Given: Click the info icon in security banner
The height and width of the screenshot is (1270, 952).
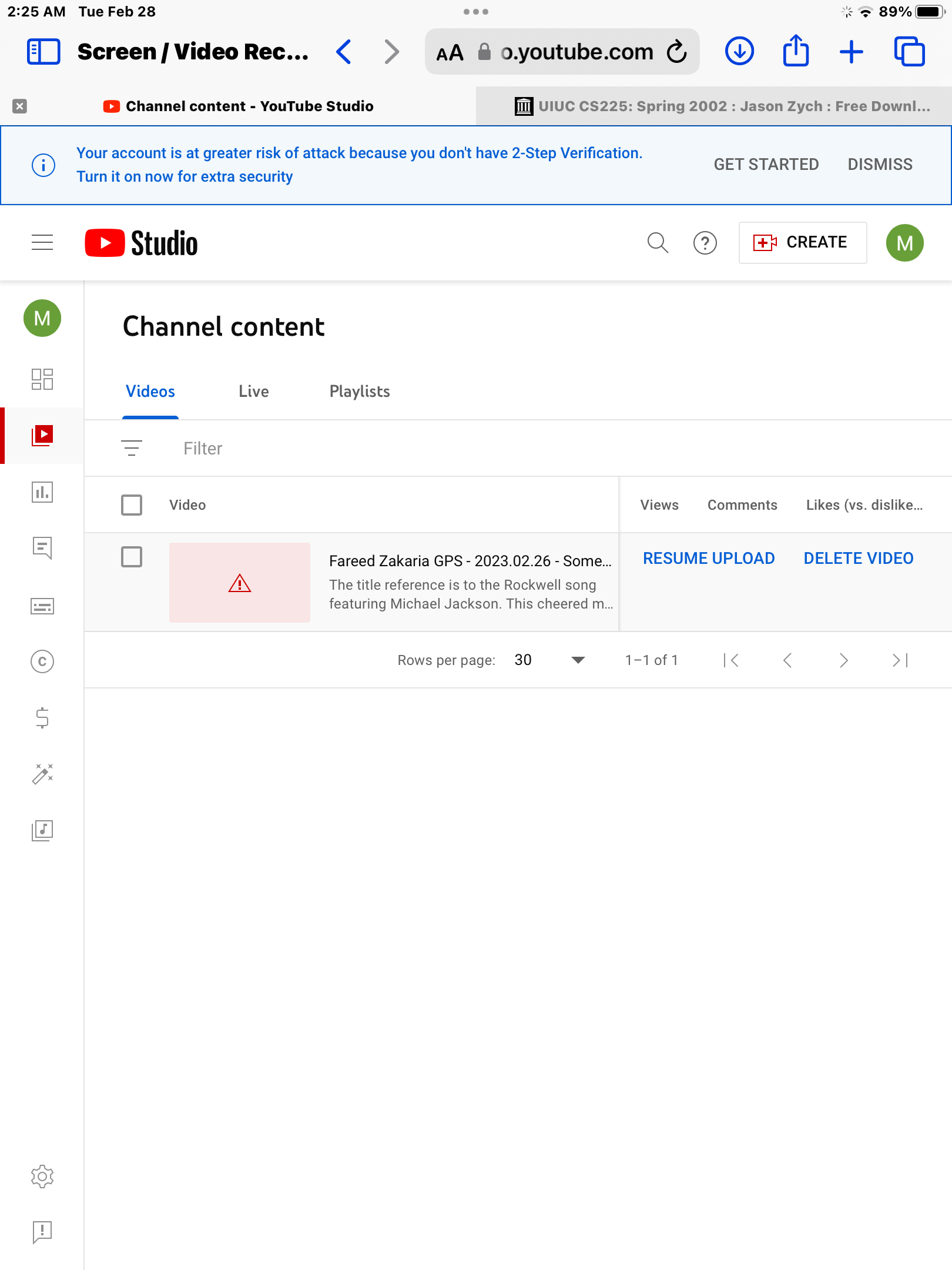Looking at the screenshot, I should [x=43, y=165].
